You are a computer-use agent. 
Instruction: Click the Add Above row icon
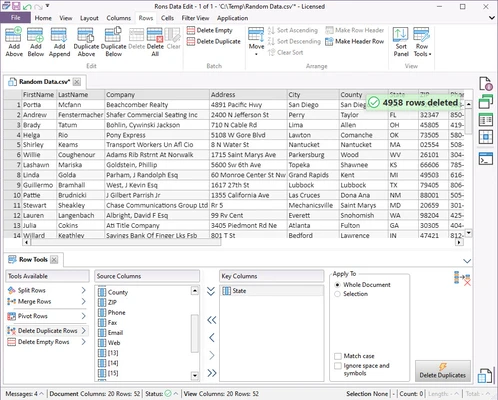14,42
